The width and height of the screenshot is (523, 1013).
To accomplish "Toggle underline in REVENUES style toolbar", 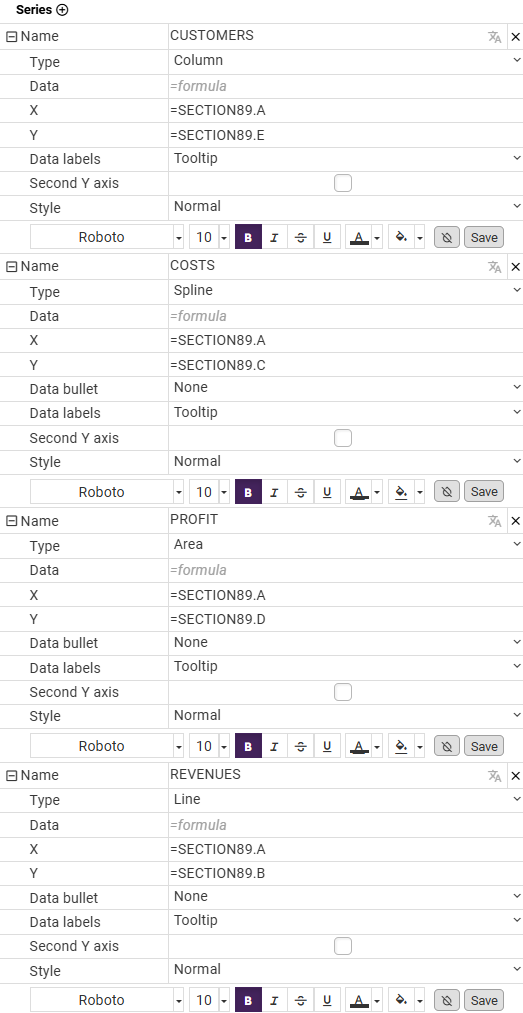I will 327,1001.
